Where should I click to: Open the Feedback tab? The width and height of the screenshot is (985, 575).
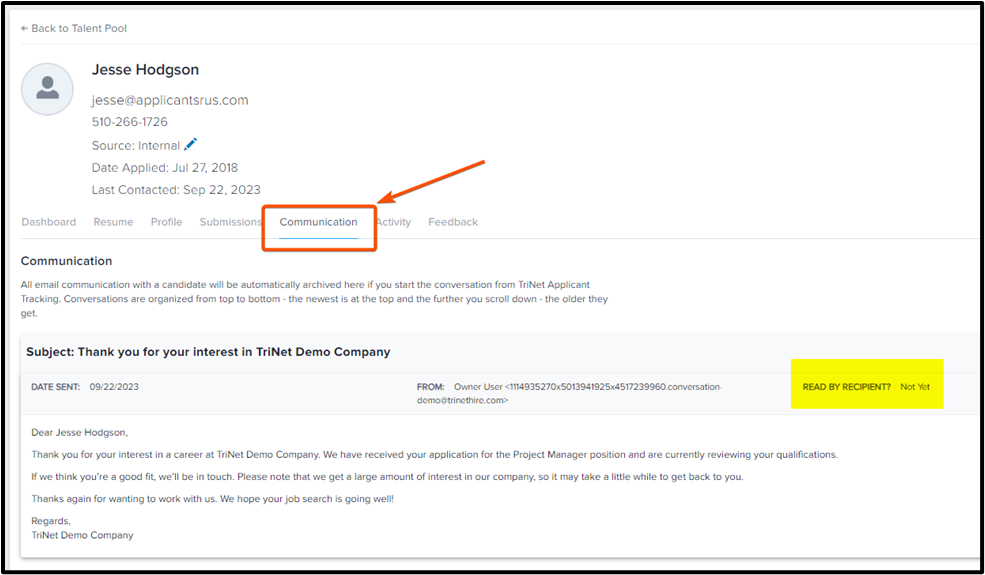pos(453,222)
